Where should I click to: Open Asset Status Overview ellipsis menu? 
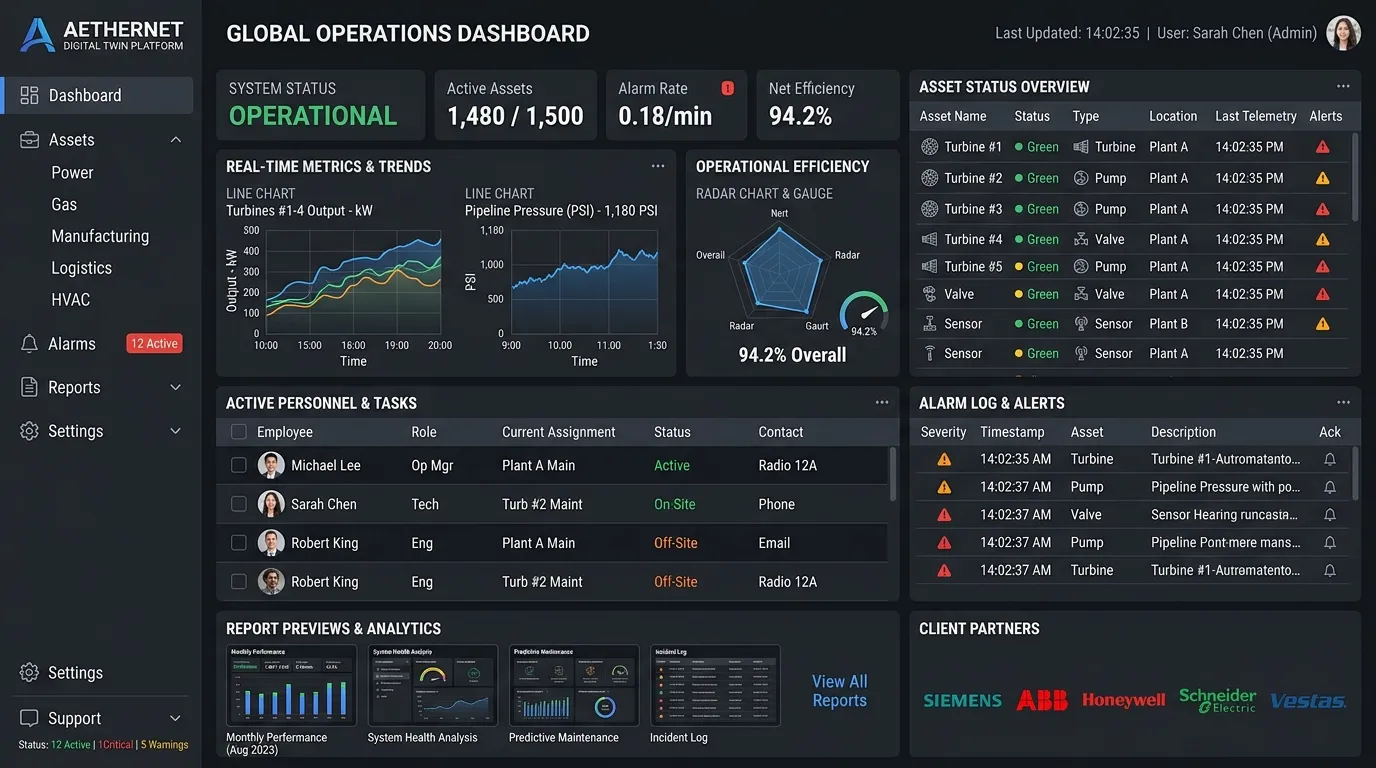[x=1343, y=86]
